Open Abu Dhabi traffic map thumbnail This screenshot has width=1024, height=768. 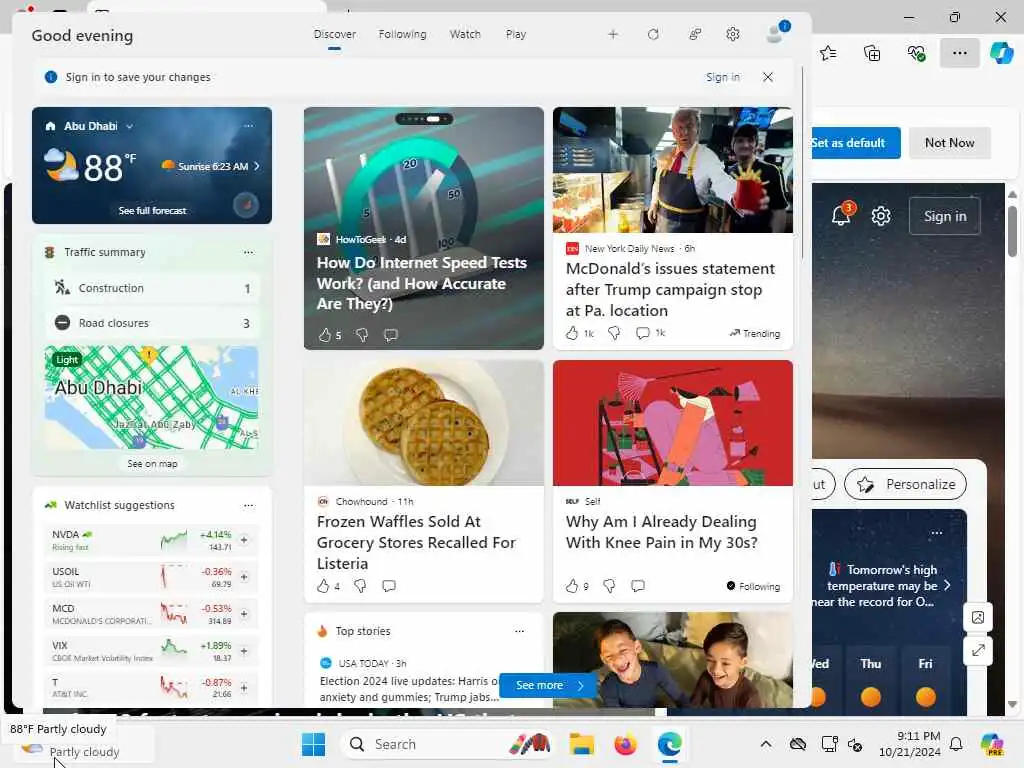[x=152, y=398]
